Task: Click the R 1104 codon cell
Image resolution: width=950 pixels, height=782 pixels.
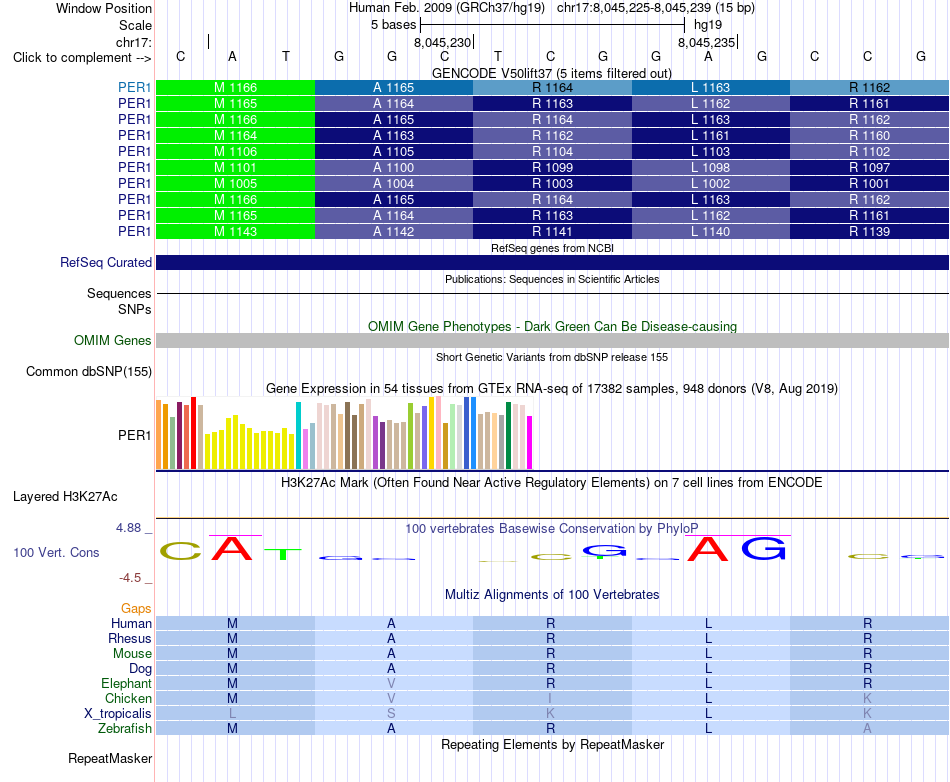Action: [x=553, y=151]
